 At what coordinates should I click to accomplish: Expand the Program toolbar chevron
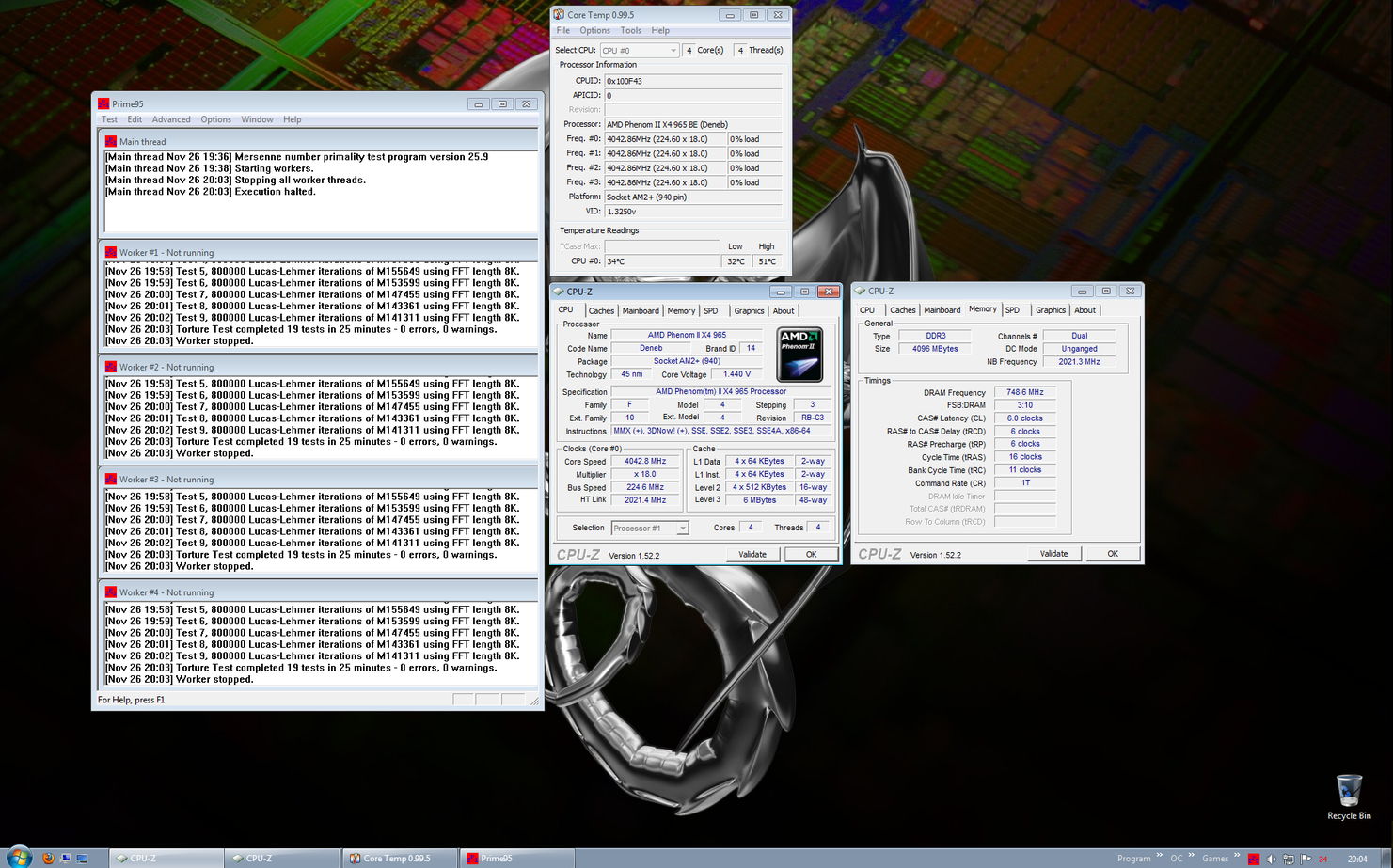1159,856
